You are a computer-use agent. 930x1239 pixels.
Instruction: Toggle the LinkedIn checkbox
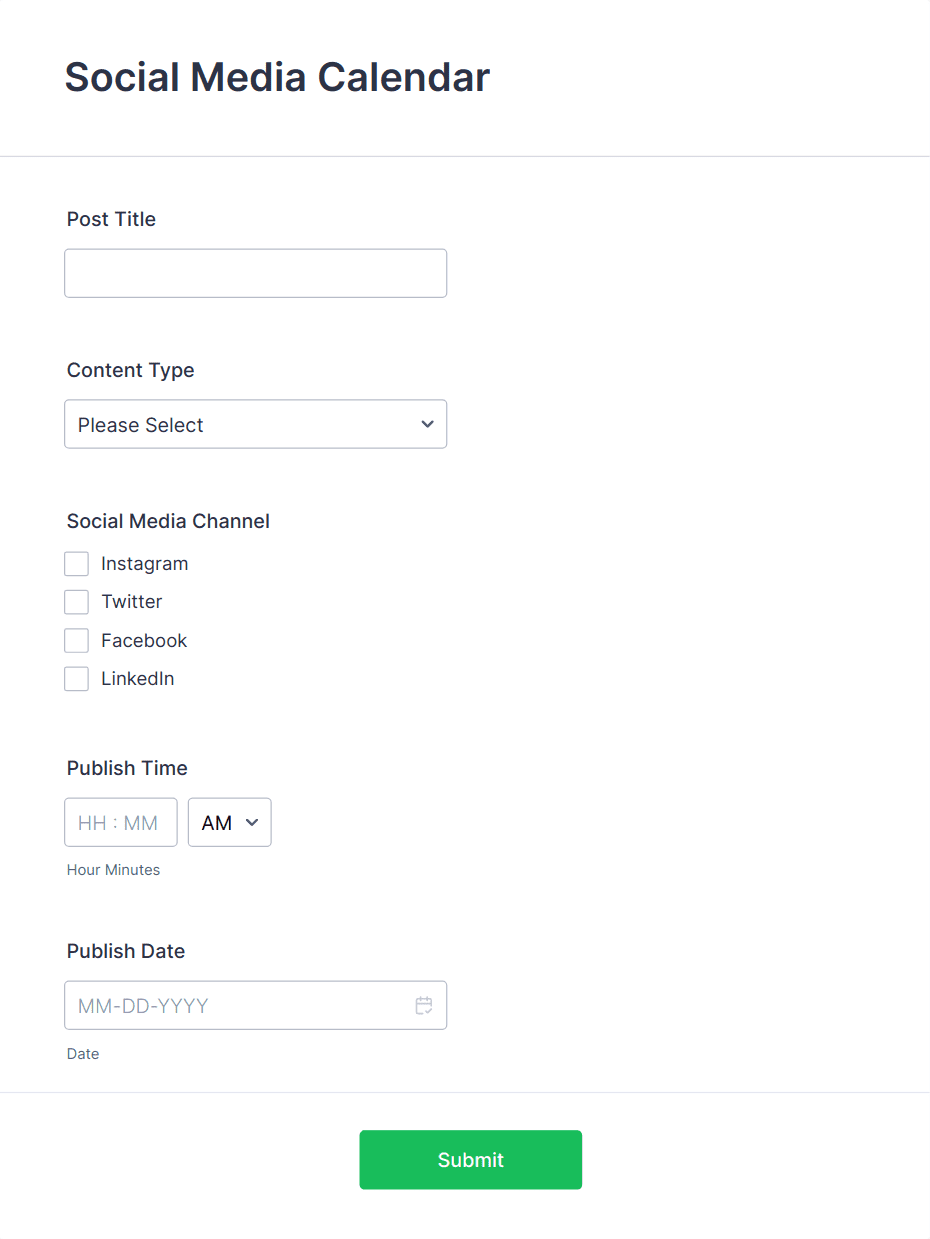(77, 678)
